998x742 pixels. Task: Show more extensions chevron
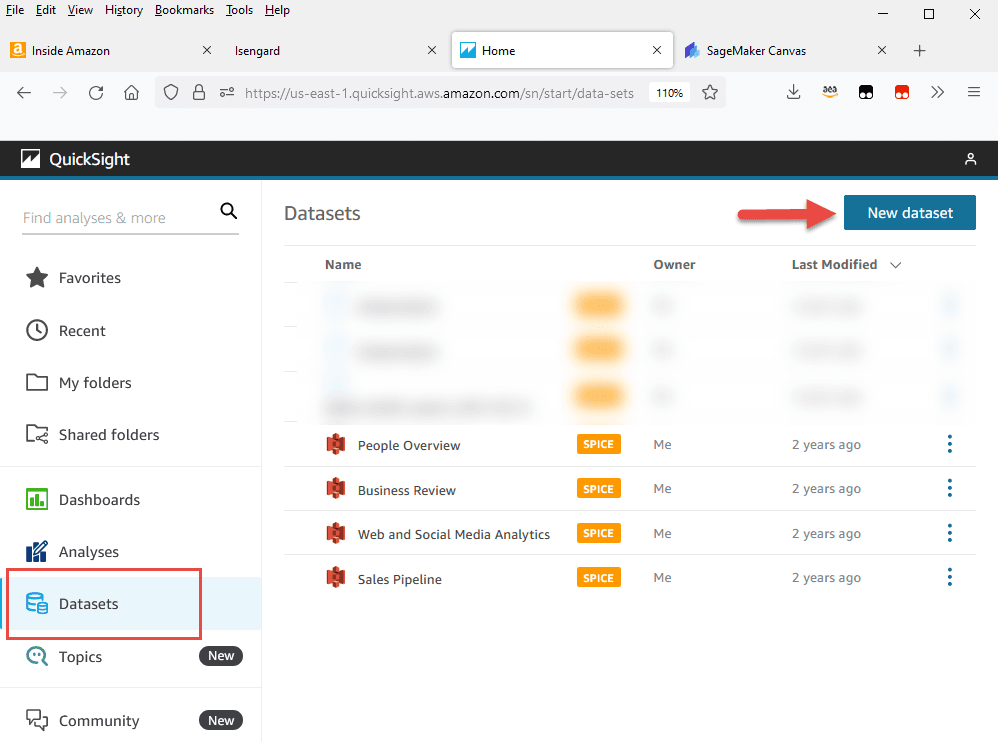[x=938, y=93]
